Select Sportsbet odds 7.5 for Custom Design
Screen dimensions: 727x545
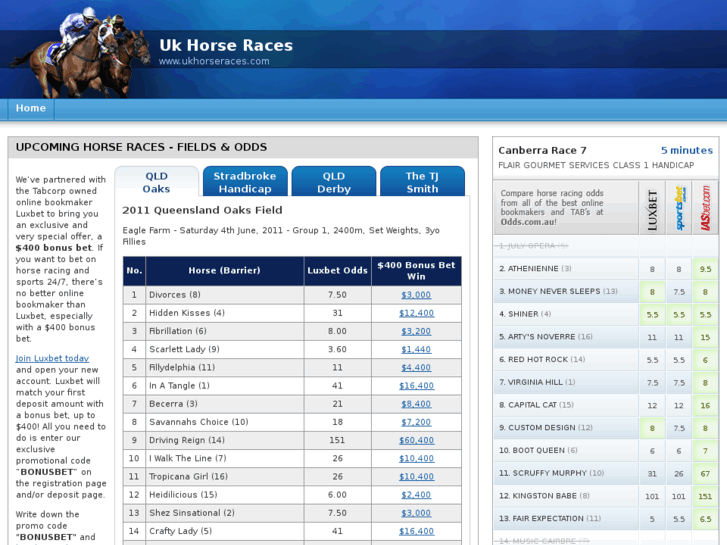coord(679,428)
